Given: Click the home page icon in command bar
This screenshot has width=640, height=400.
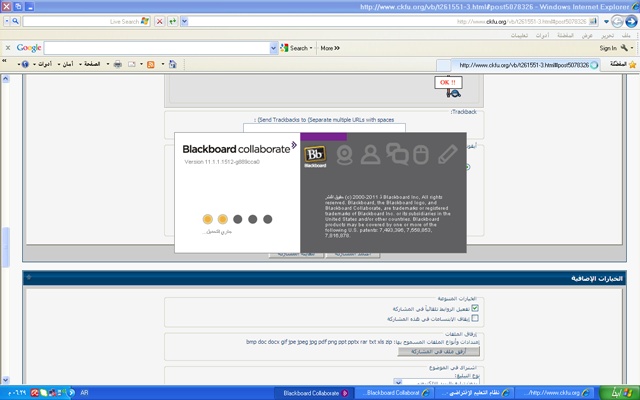Looking at the screenshot, I should pyautogui.click(x=173, y=64).
